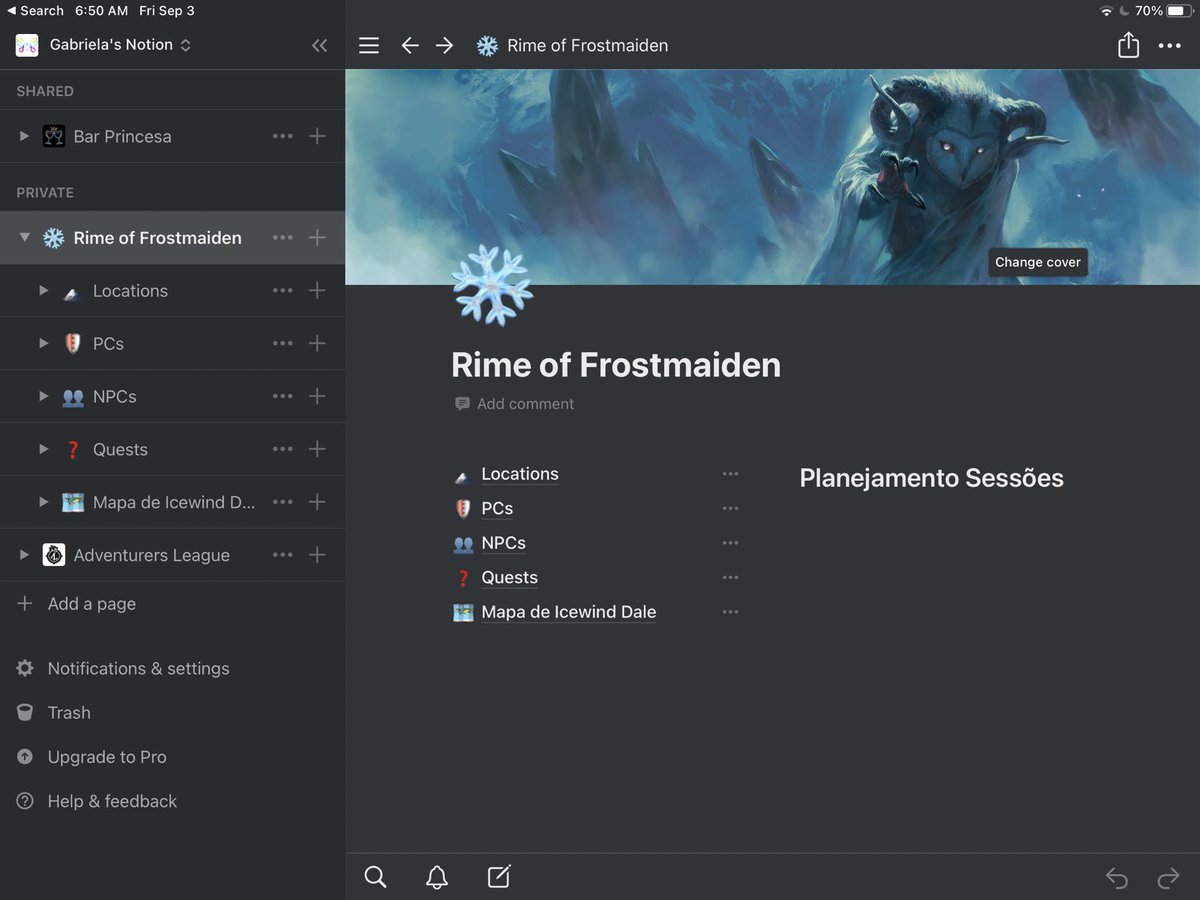This screenshot has width=1200, height=900.
Task: Click the Rime of Frostmaiden page title
Action: [x=616, y=365]
